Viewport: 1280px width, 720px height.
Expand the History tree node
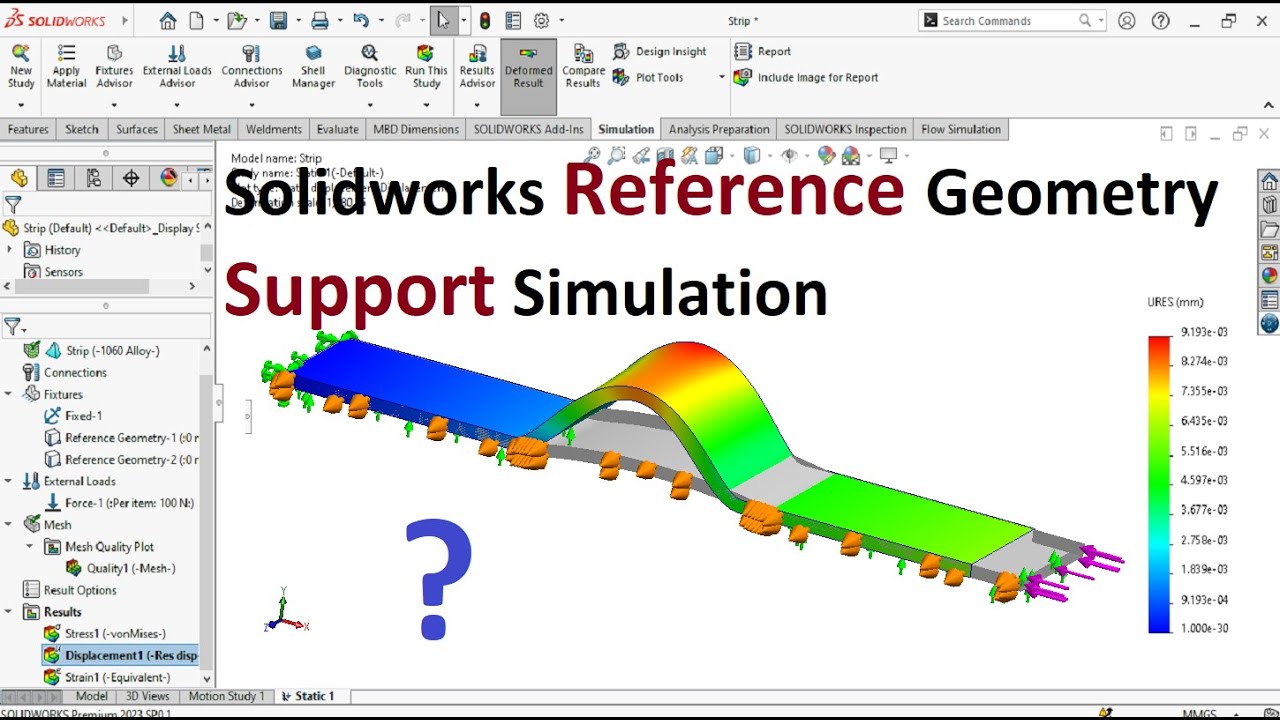11,250
